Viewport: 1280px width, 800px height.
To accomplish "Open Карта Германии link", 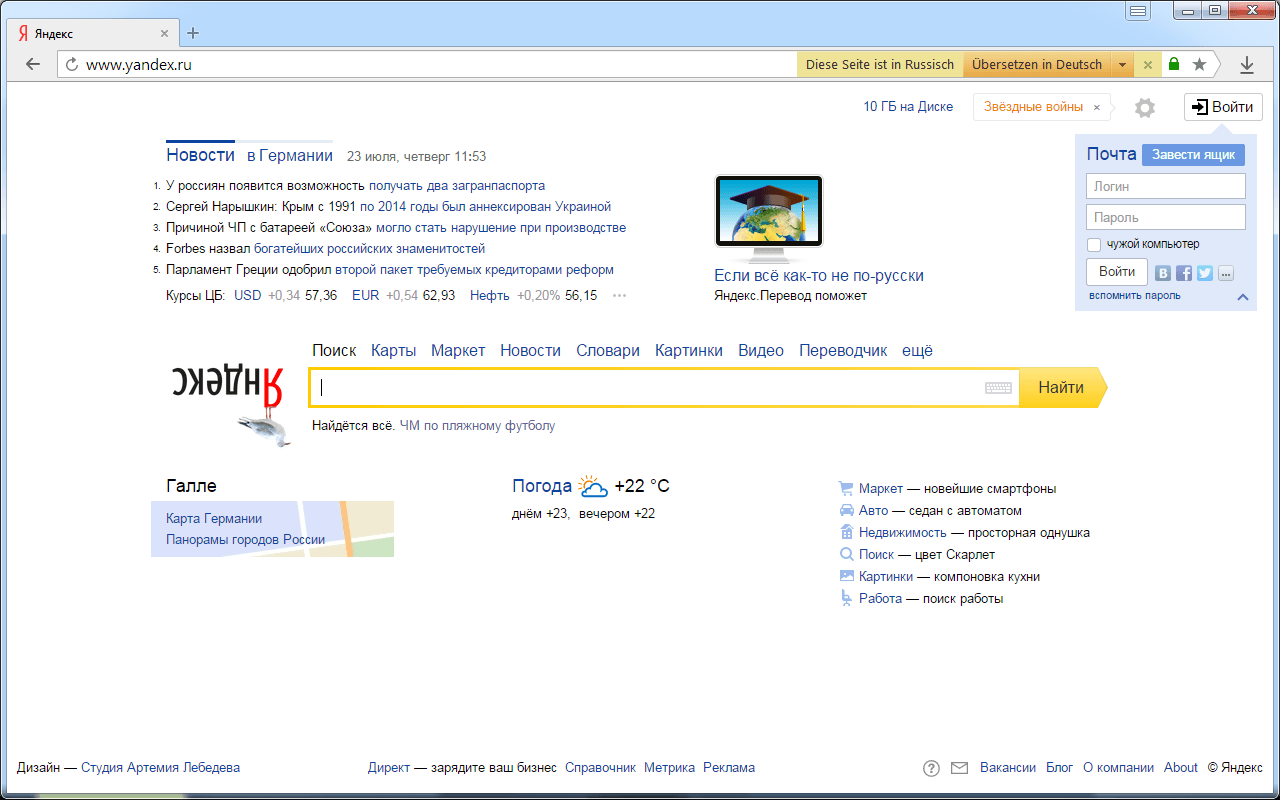I will pyautogui.click(x=214, y=518).
